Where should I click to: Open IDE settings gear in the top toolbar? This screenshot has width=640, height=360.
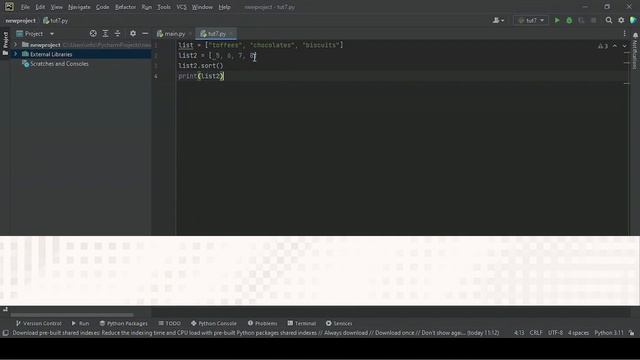(x=621, y=20)
